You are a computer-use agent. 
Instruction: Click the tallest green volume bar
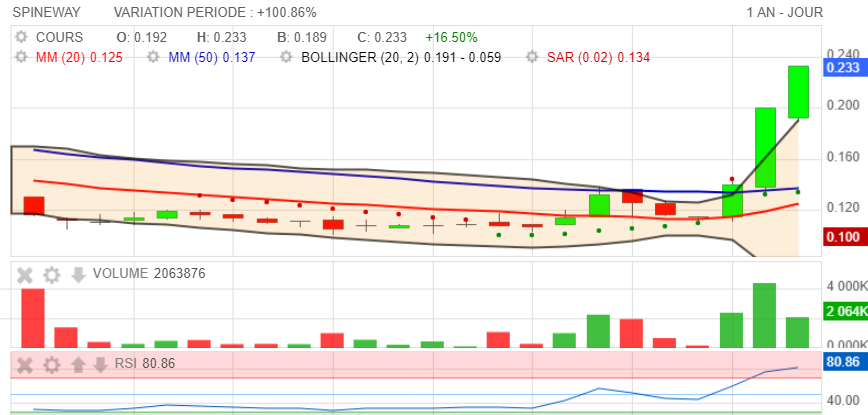click(764, 315)
